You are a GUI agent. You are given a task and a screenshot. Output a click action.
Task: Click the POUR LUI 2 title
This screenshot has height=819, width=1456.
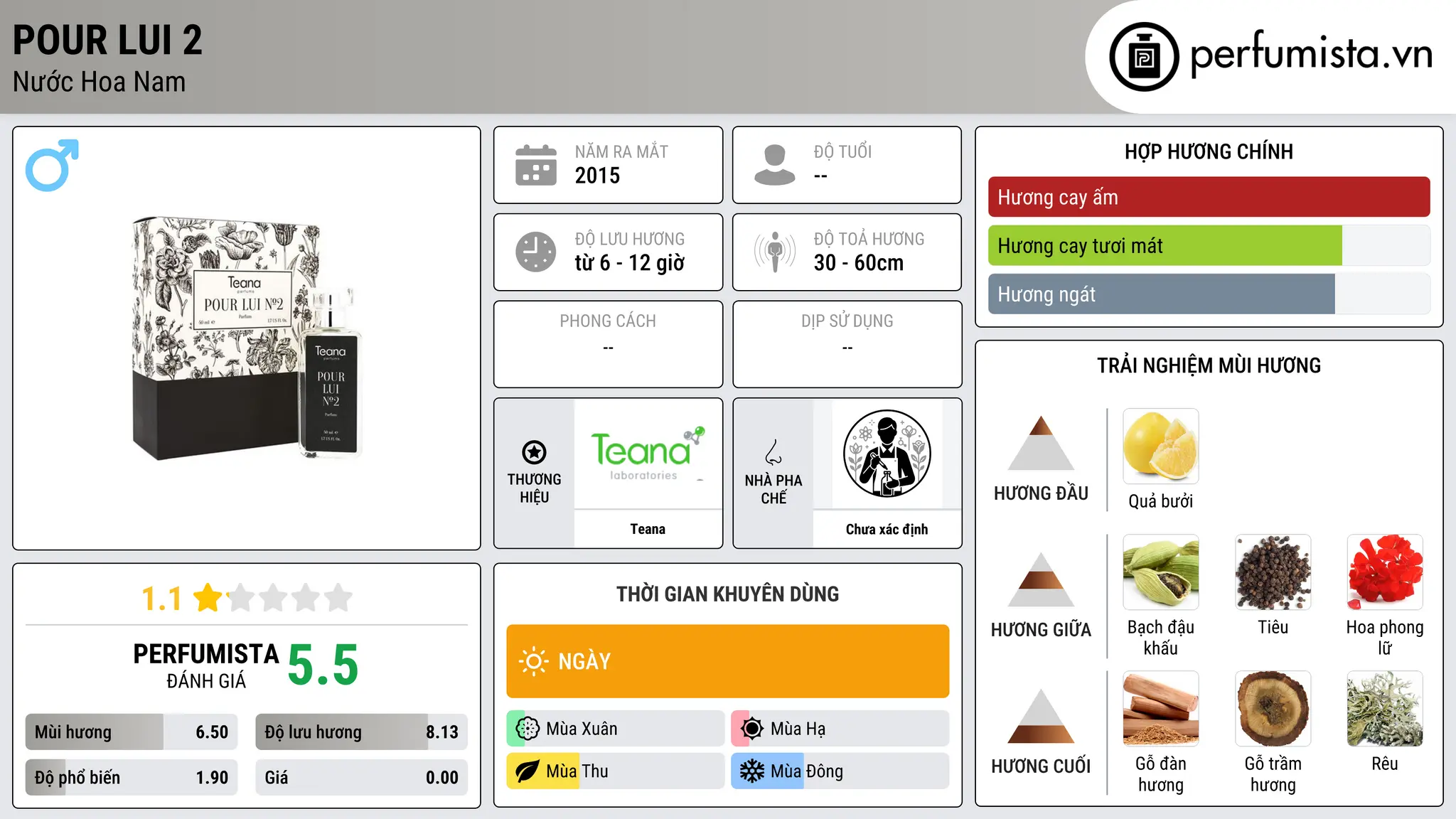click(x=107, y=40)
